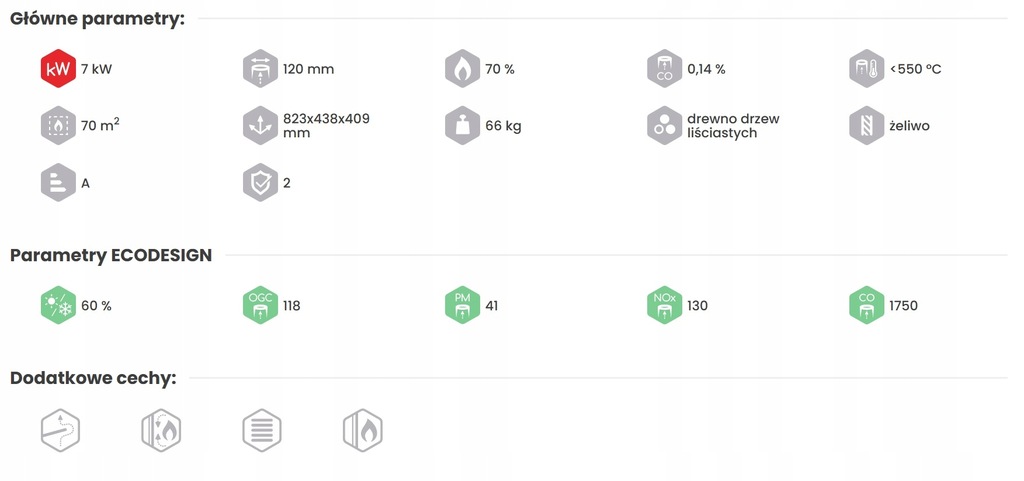Click the green OGC icon

tap(261, 305)
